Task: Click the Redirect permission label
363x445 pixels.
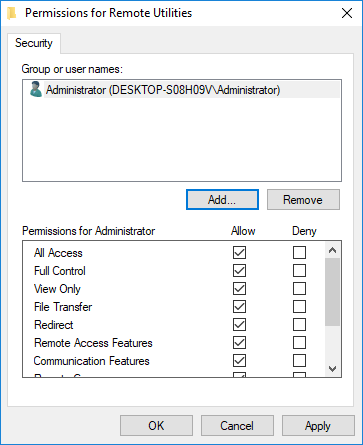Action: 54,325
